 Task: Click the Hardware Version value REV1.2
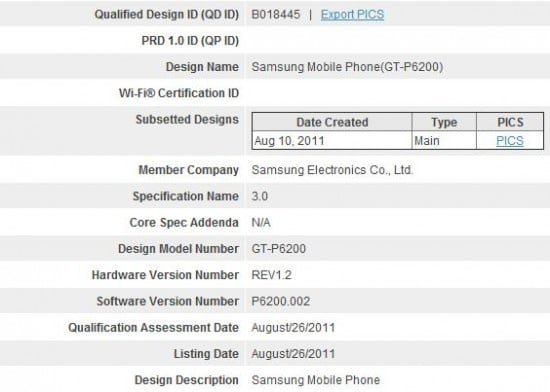click(x=271, y=275)
